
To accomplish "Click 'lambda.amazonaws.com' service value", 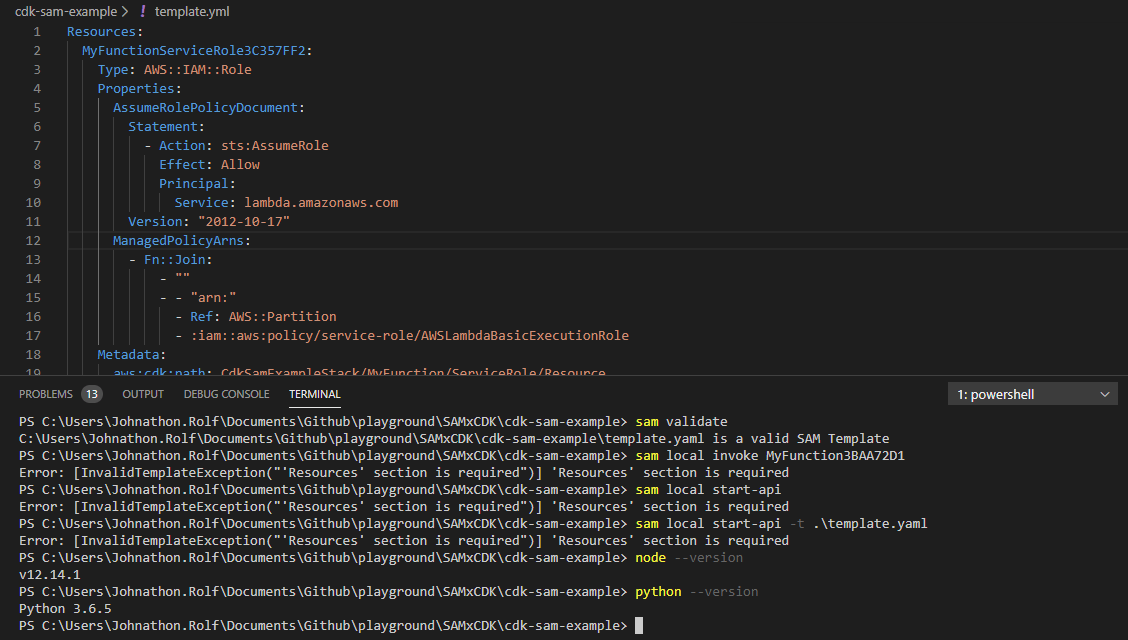I will point(321,203).
